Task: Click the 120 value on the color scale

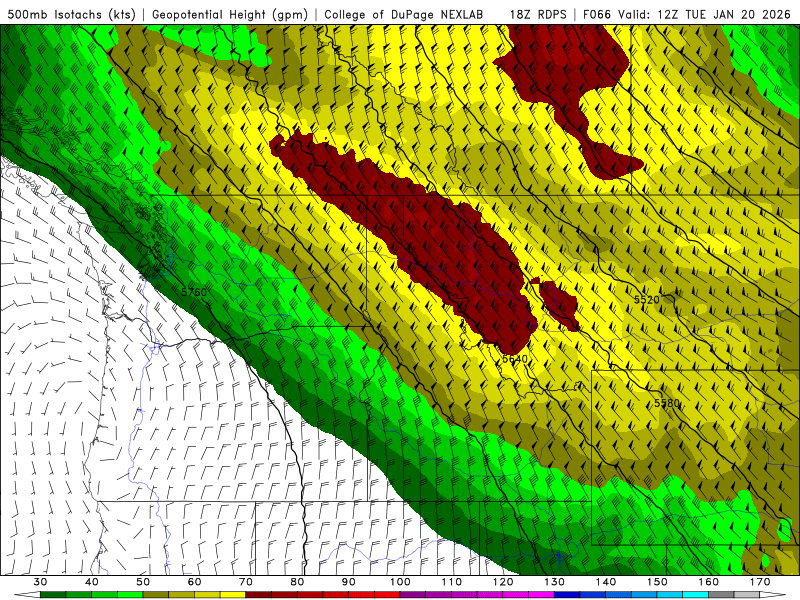Action: 503,582
